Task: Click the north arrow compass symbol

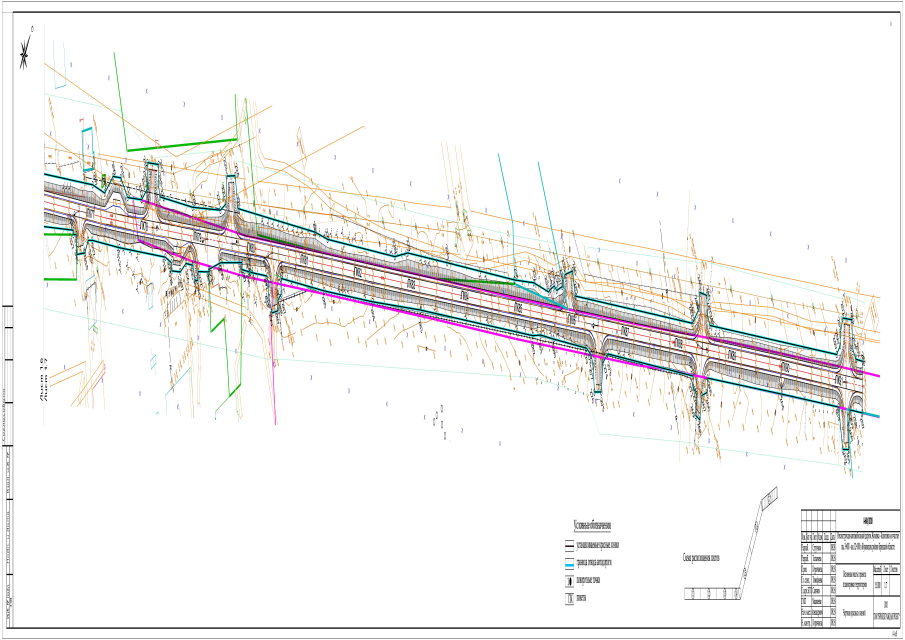Action: [x=26, y=55]
